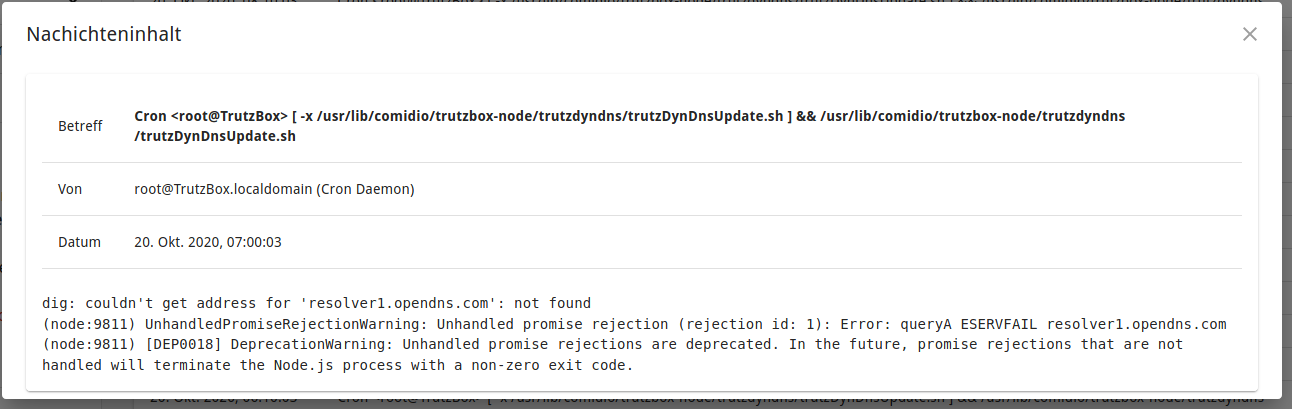1292x409 pixels.
Task: Click the sender root@TrutzBox.localdomain
Action: tap(223, 189)
